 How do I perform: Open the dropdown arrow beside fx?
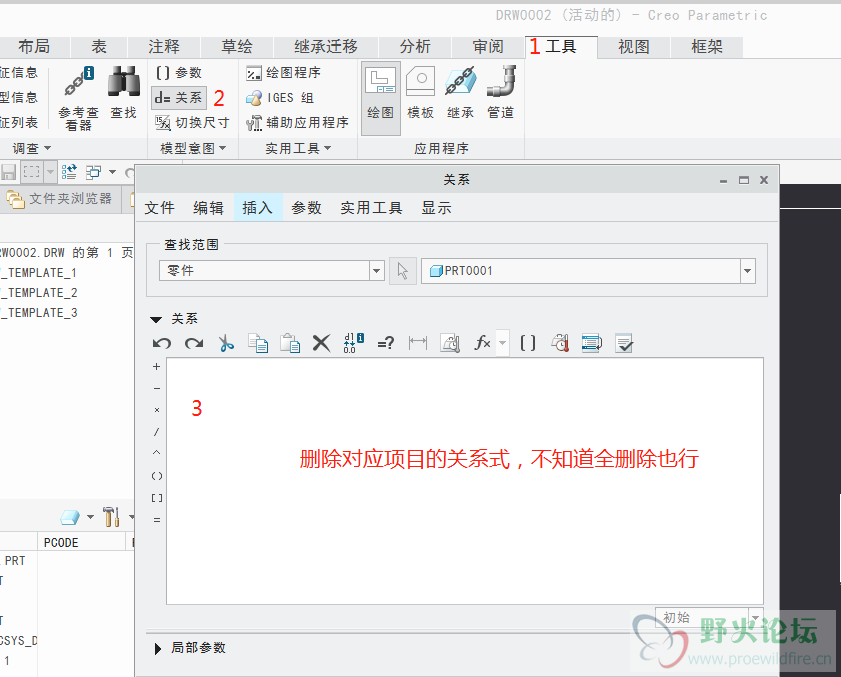(503, 343)
